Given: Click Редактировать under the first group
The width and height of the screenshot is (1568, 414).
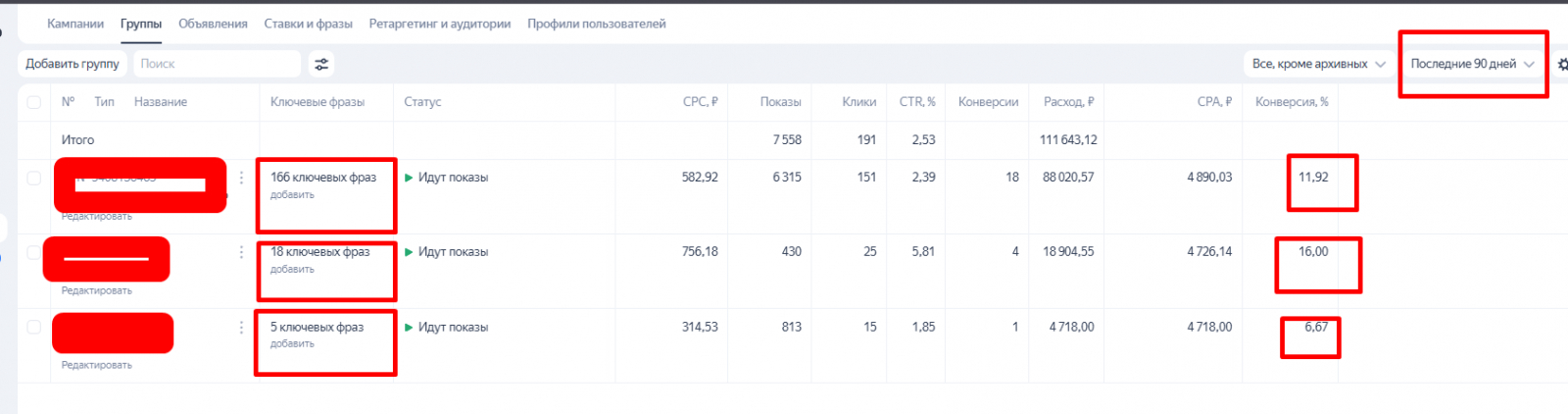Looking at the screenshot, I should [97, 217].
